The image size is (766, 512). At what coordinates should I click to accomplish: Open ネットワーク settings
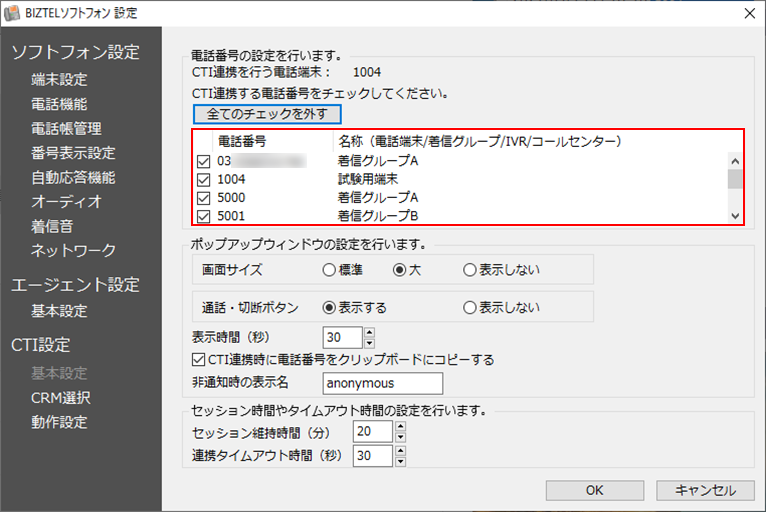(73, 251)
